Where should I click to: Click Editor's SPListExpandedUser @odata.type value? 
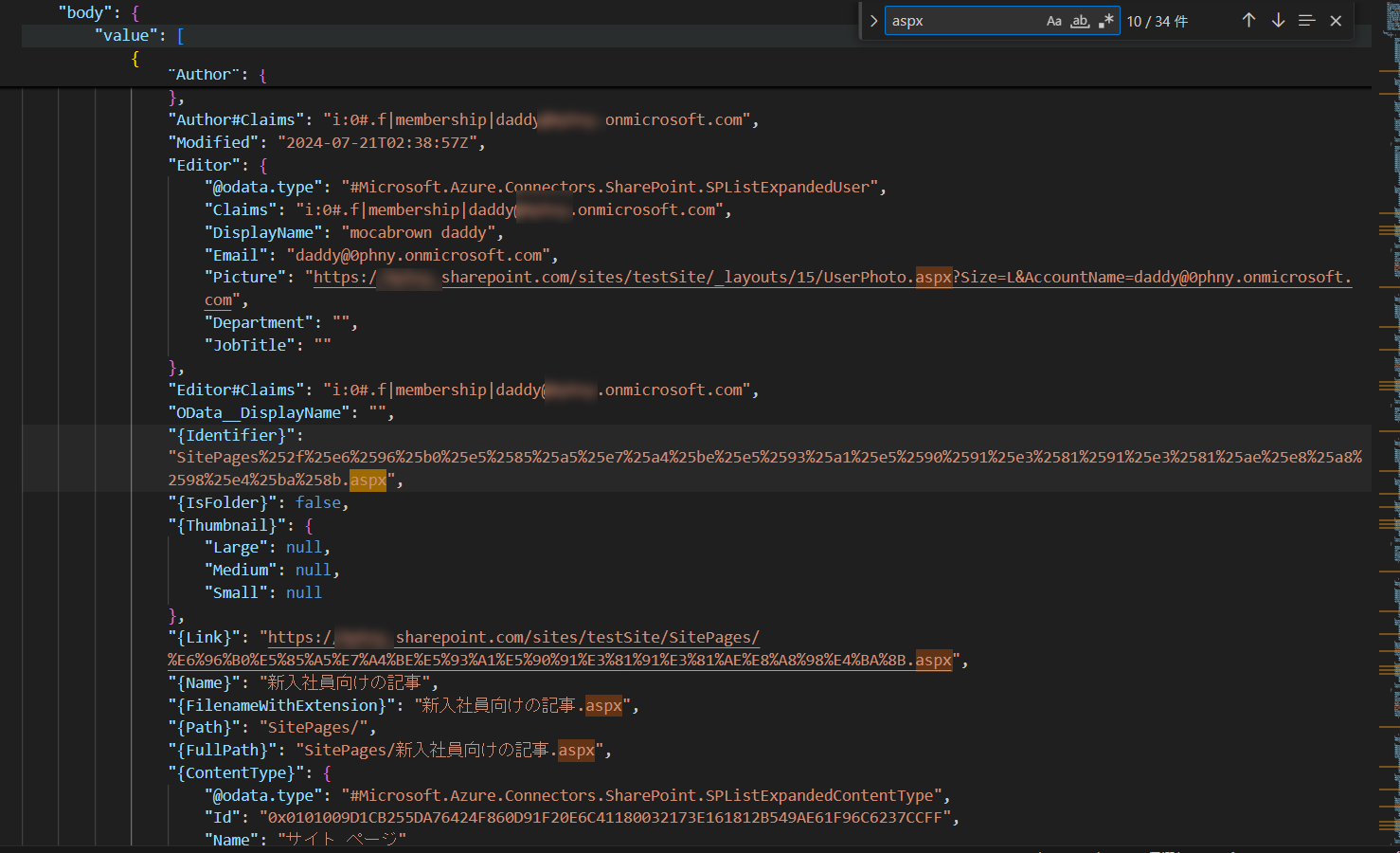pos(609,188)
